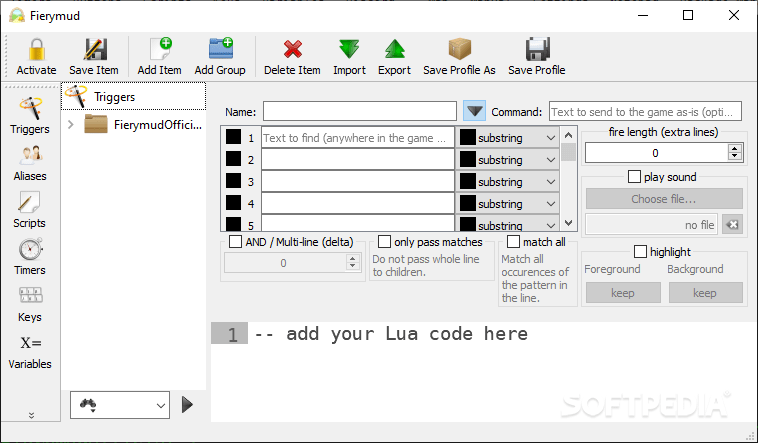Click the black color swatch for pattern 2
Image resolution: width=758 pixels, height=443 pixels.
pos(233,159)
